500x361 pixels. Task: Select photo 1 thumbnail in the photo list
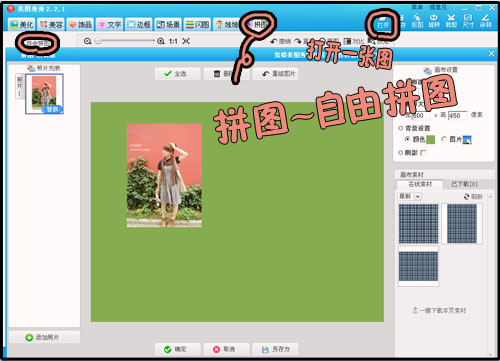point(44,94)
